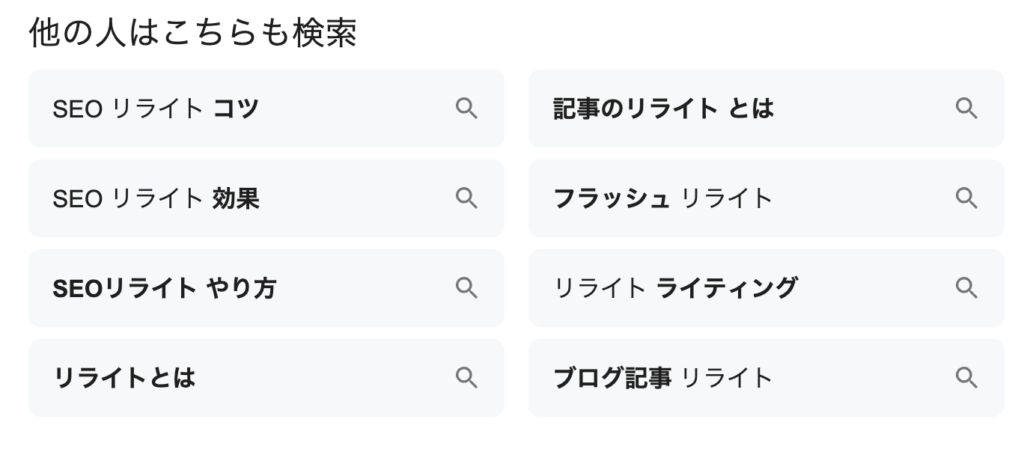Click magnifier icon for ブログ記事 リライト
The height and width of the screenshot is (461, 1024).
click(x=965, y=377)
